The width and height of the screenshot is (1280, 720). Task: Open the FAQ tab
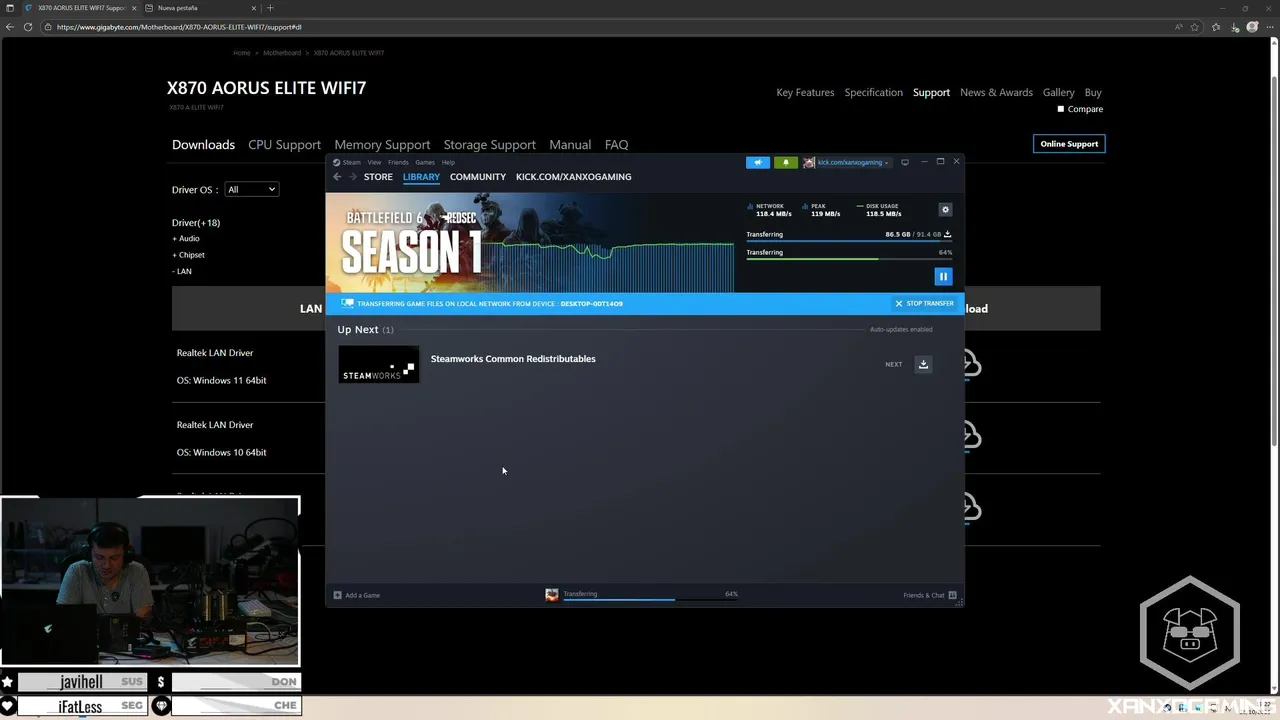coord(616,145)
